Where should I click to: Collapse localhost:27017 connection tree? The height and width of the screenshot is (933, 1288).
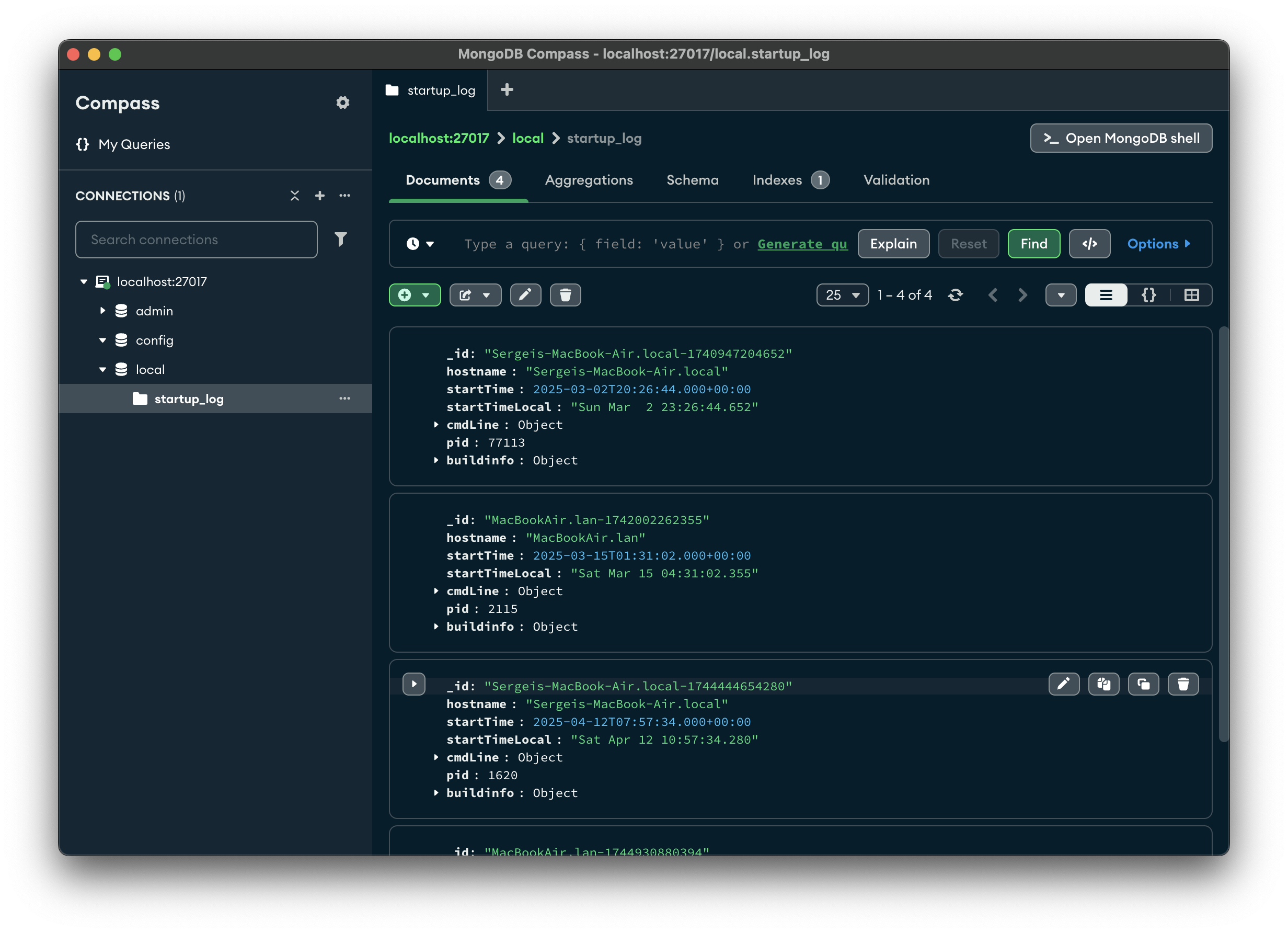84,282
